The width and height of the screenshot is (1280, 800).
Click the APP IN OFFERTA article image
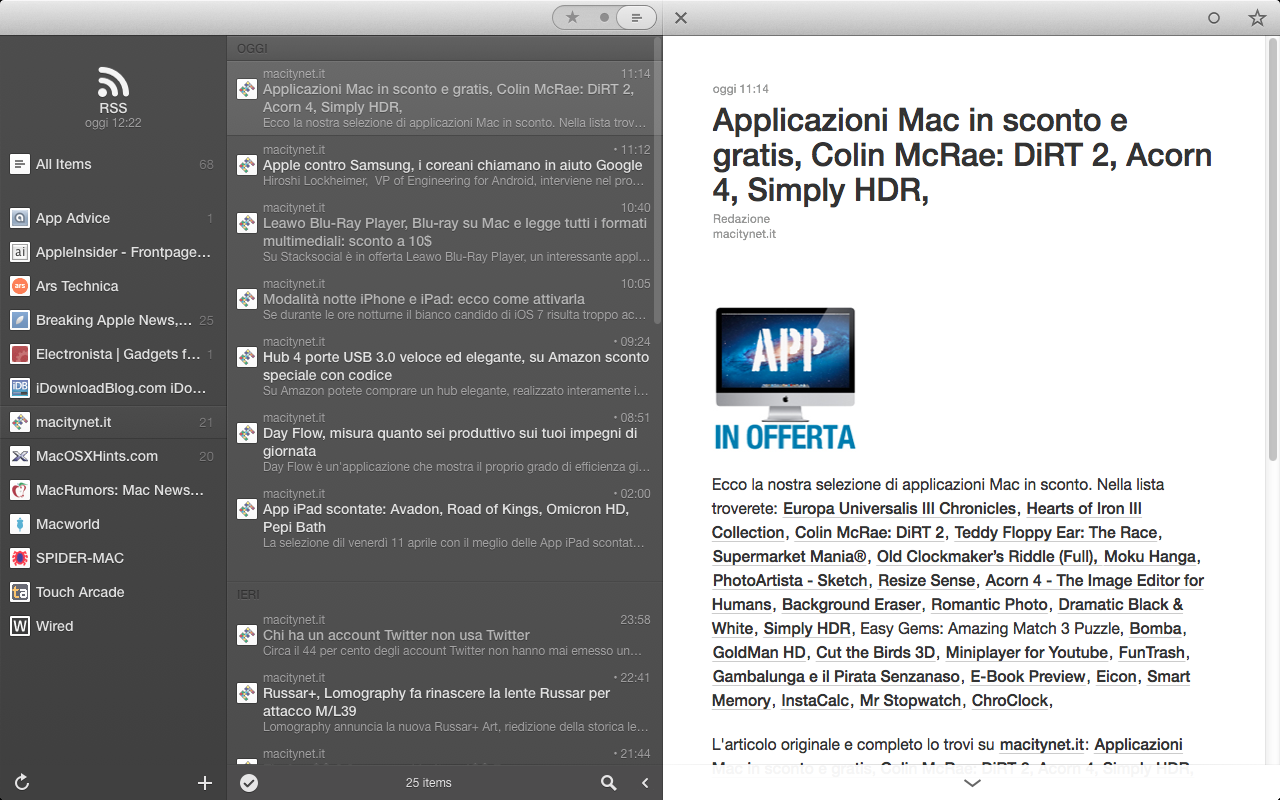click(785, 379)
